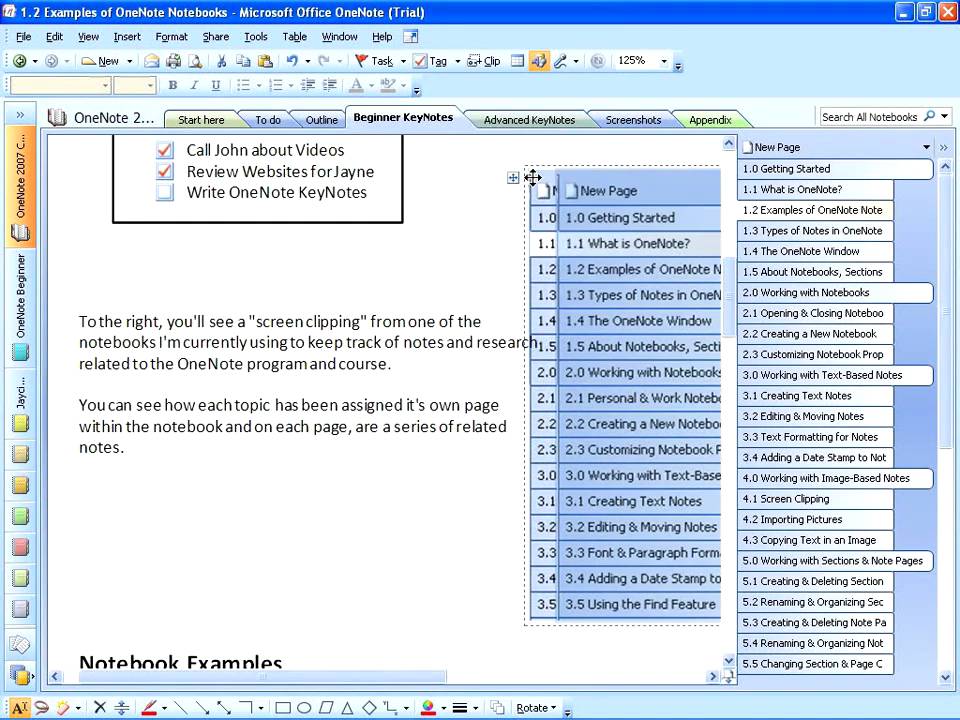This screenshot has height=720, width=960.
Task: Open Print Preview magnifier icon
Action: pyautogui.click(x=195, y=61)
